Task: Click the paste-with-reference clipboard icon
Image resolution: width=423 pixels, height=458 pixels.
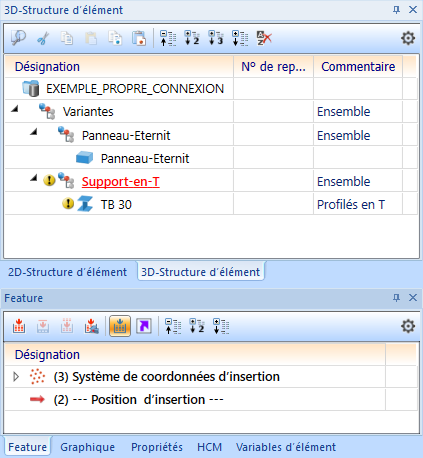Action: tap(139, 38)
